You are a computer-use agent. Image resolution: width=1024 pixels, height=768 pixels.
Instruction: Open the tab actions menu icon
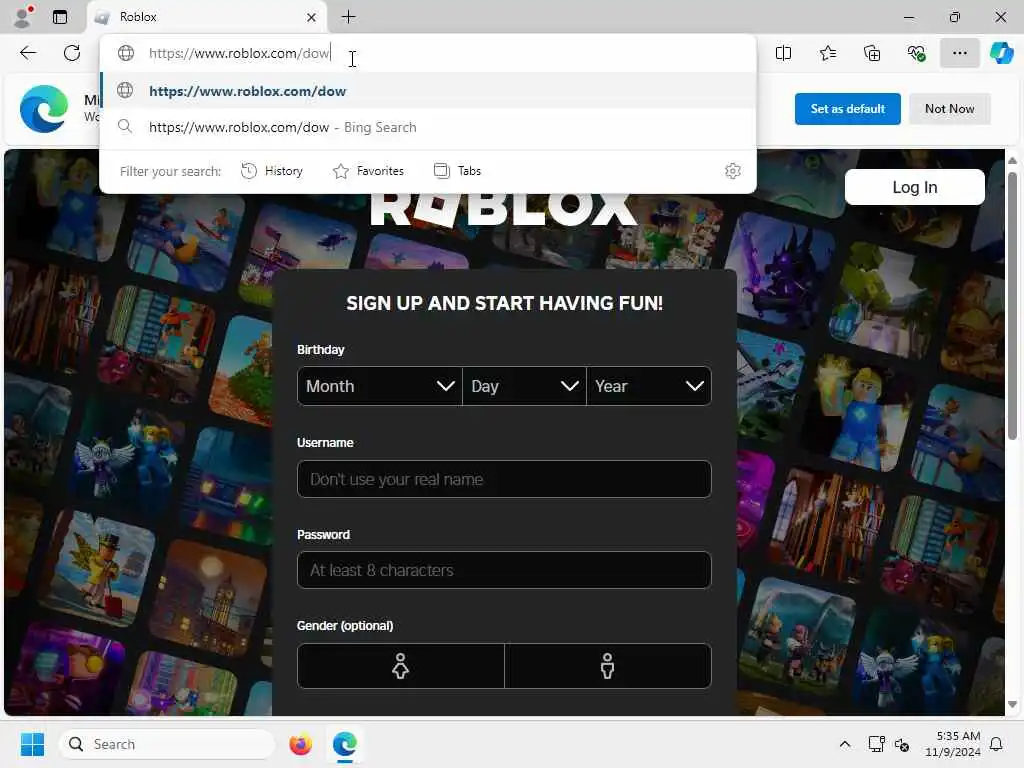[60, 17]
